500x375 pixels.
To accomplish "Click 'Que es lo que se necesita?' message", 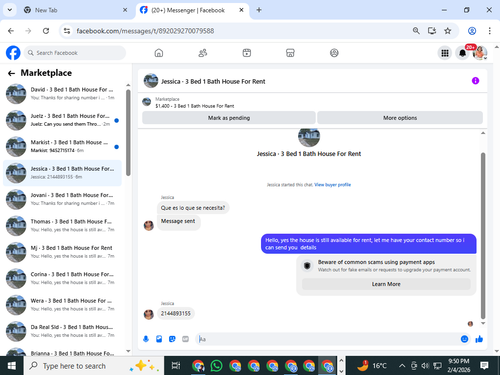I will [x=193, y=208].
